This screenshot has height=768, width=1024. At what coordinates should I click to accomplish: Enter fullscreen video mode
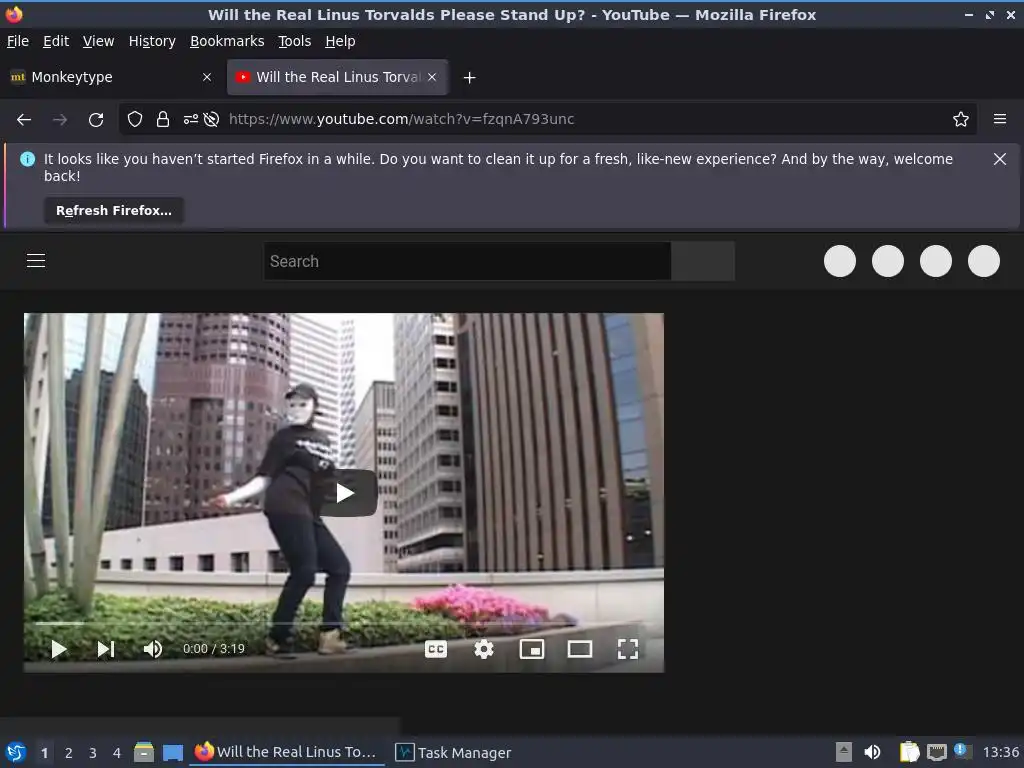(628, 649)
